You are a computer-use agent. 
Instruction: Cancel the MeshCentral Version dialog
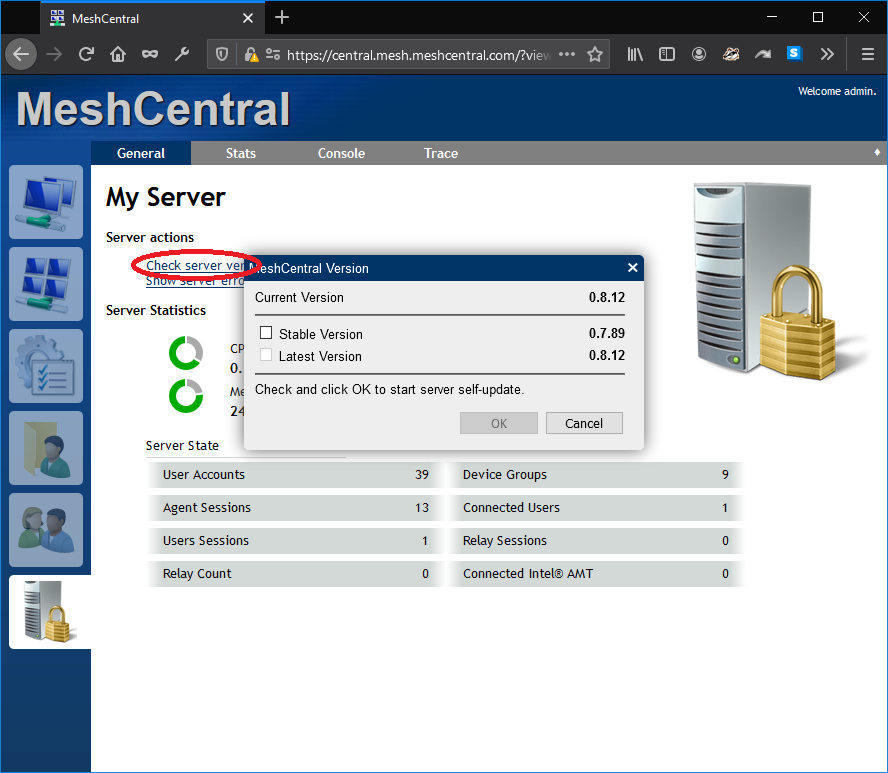(584, 423)
